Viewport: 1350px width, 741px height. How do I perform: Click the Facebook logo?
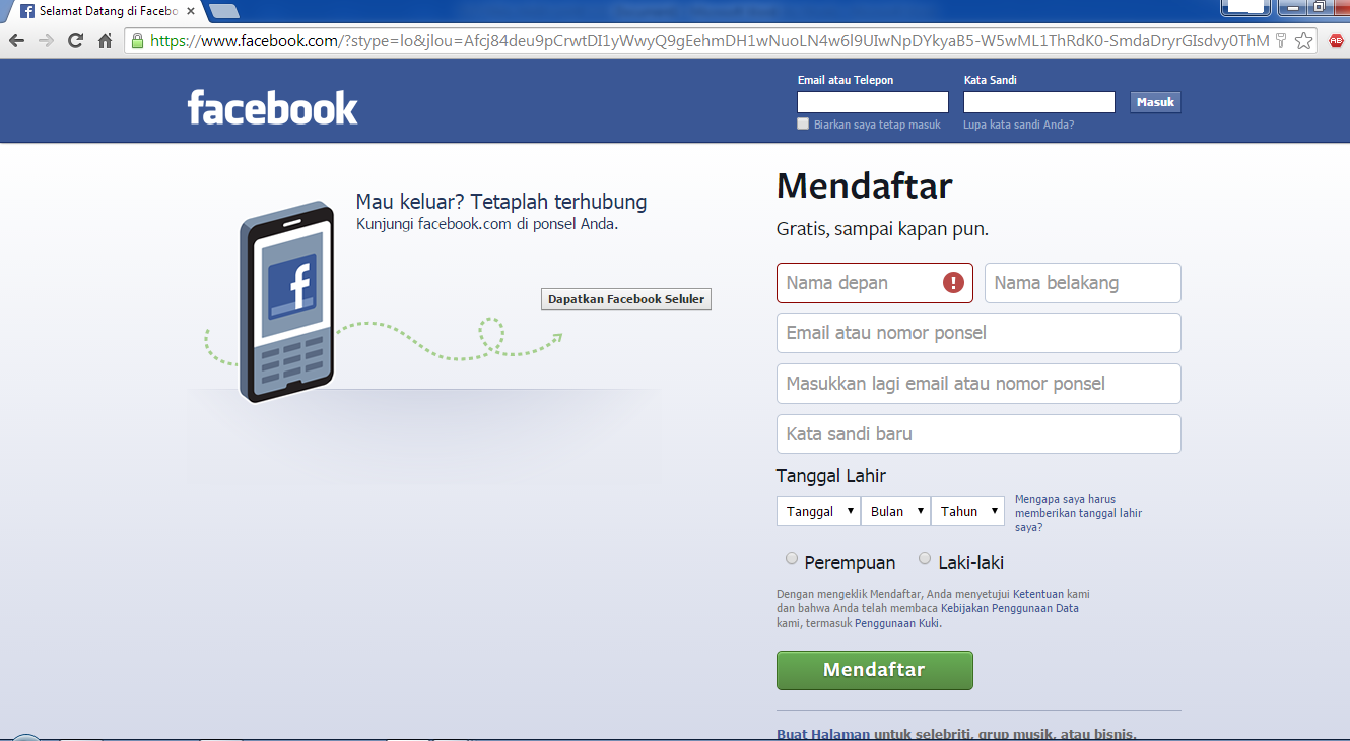pos(272,108)
